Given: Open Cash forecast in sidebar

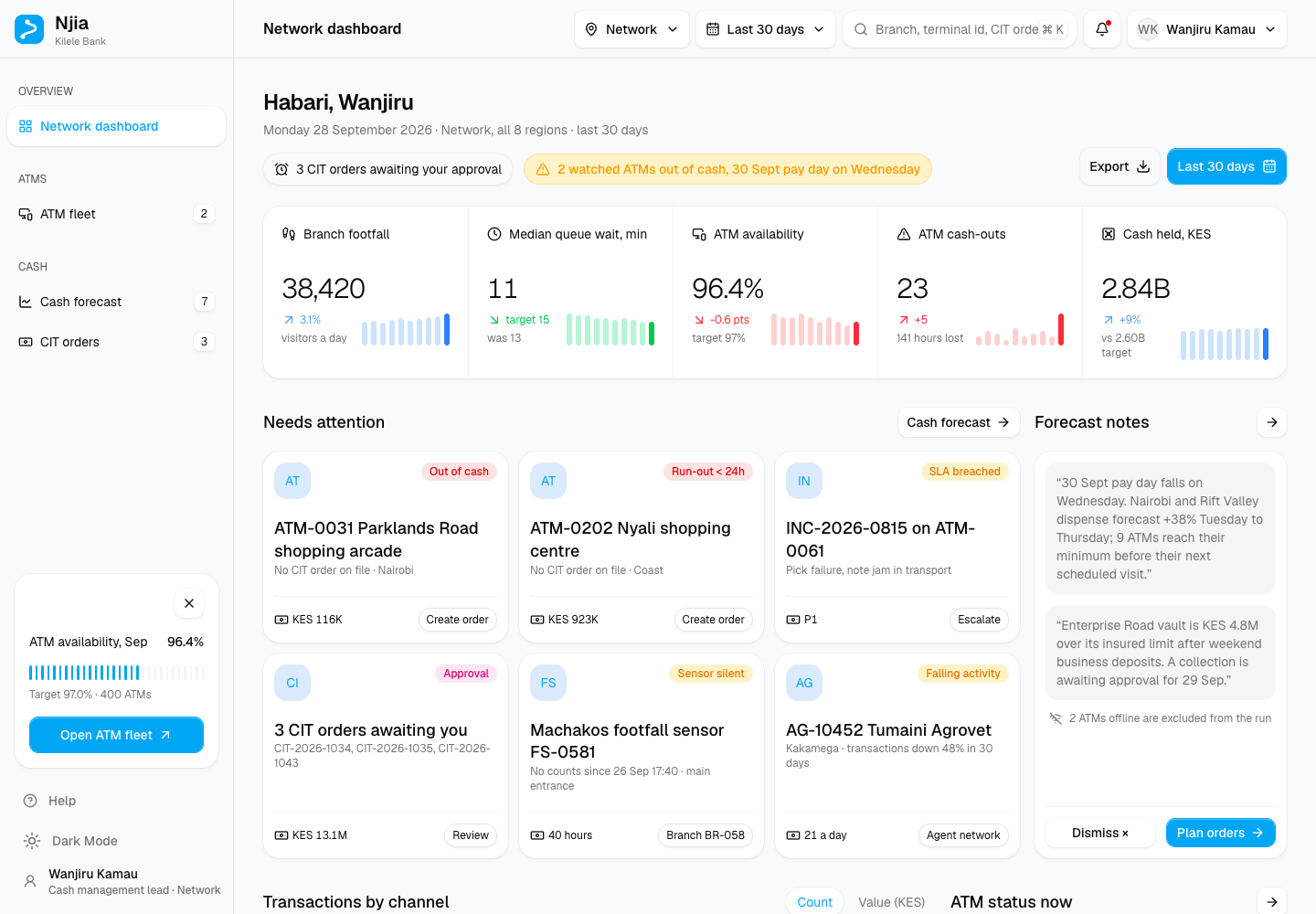Looking at the screenshot, I should pyautogui.click(x=116, y=302).
